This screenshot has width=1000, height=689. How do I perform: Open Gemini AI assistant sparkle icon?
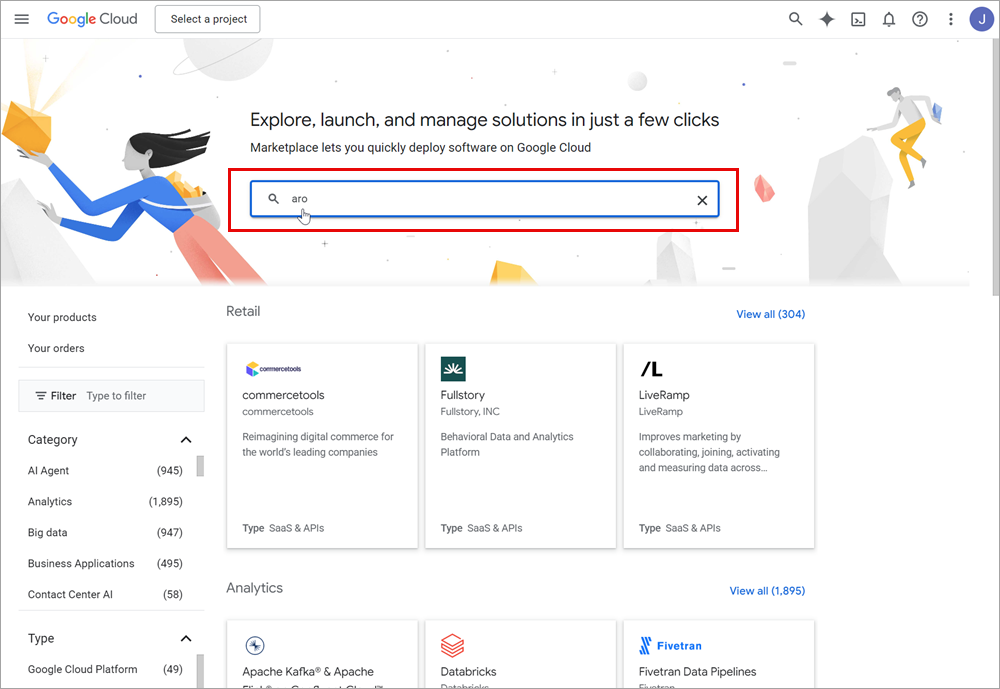[x=827, y=19]
